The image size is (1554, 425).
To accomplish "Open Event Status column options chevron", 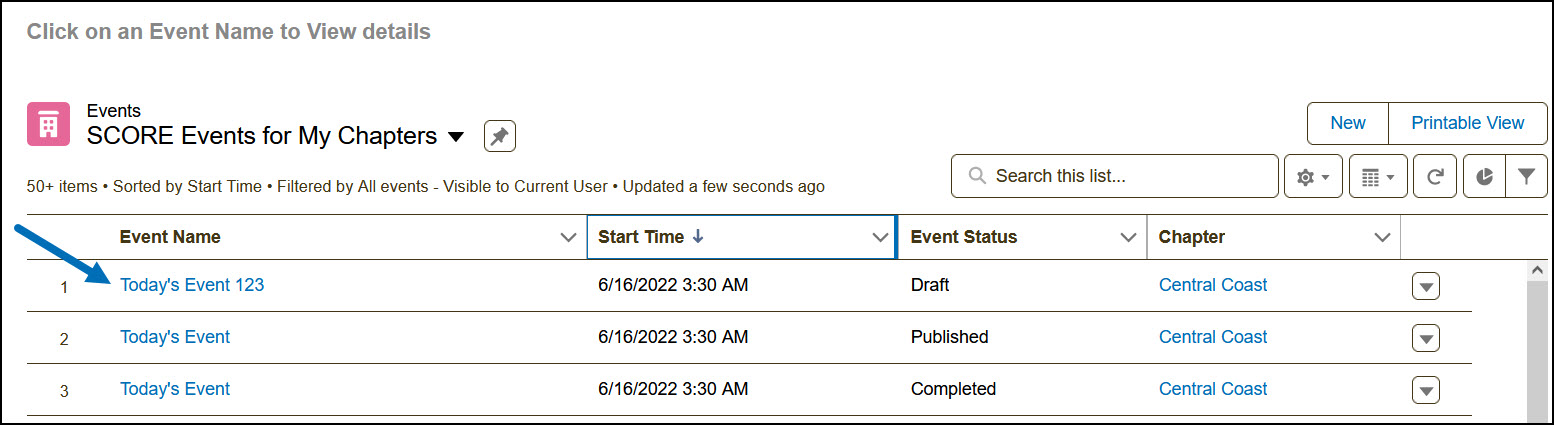I will pyautogui.click(x=1128, y=238).
